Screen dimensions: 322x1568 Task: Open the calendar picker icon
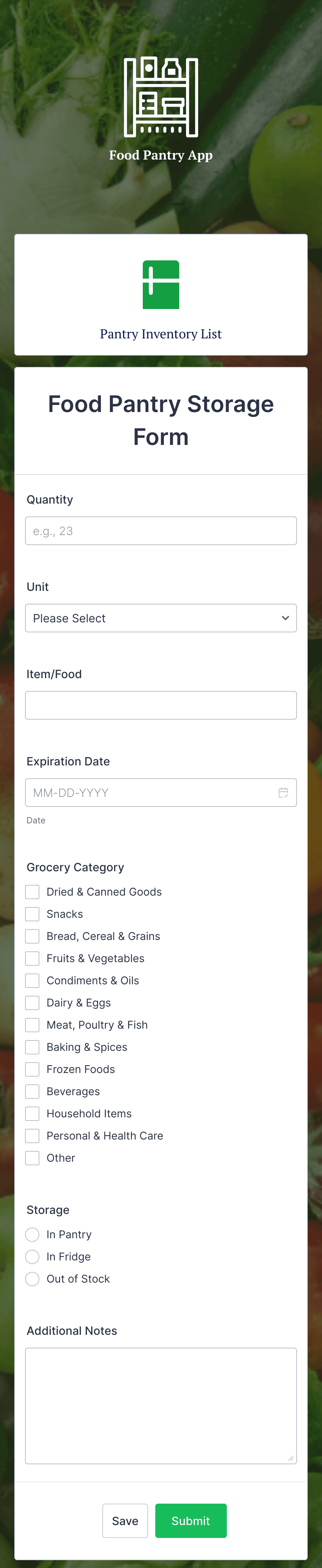283,793
